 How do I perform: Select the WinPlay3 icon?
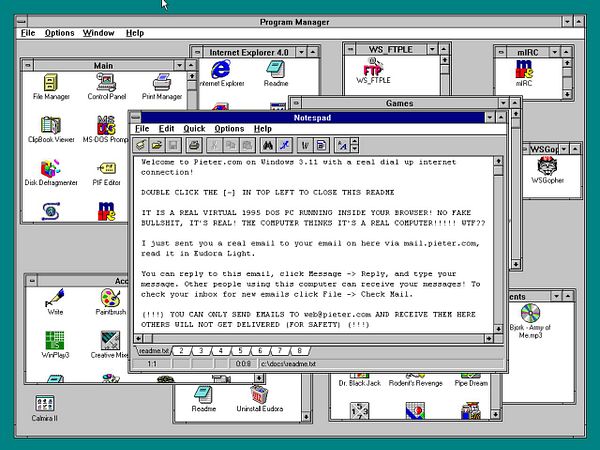55,345
